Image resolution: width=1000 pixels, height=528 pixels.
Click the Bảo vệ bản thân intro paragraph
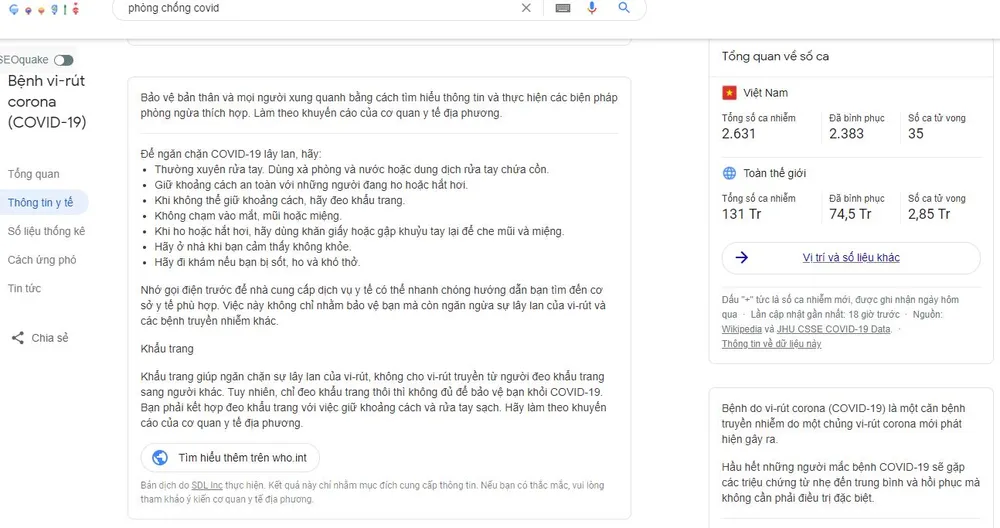[x=379, y=105]
